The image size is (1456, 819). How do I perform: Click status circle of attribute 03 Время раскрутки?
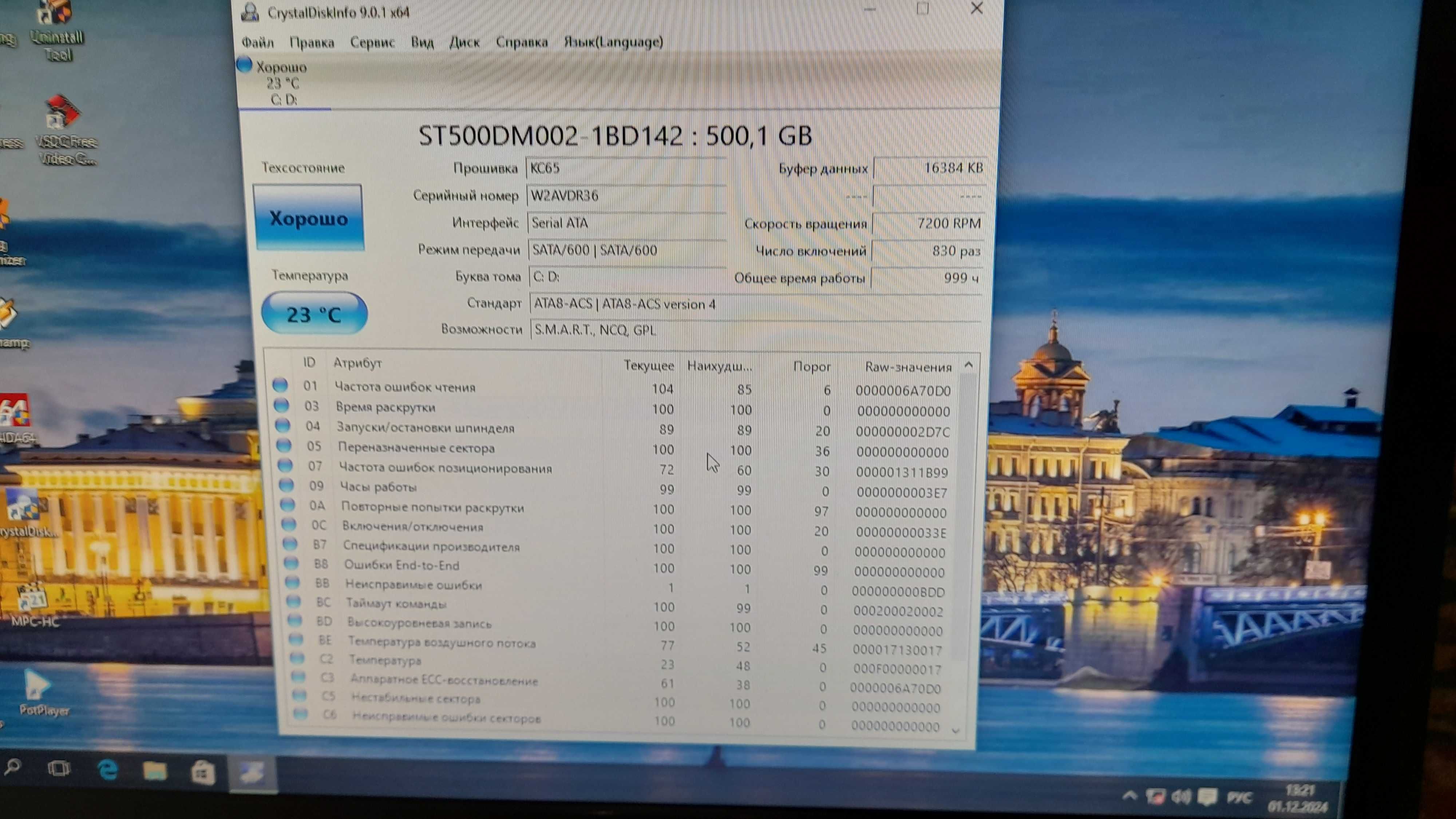(281, 405)
